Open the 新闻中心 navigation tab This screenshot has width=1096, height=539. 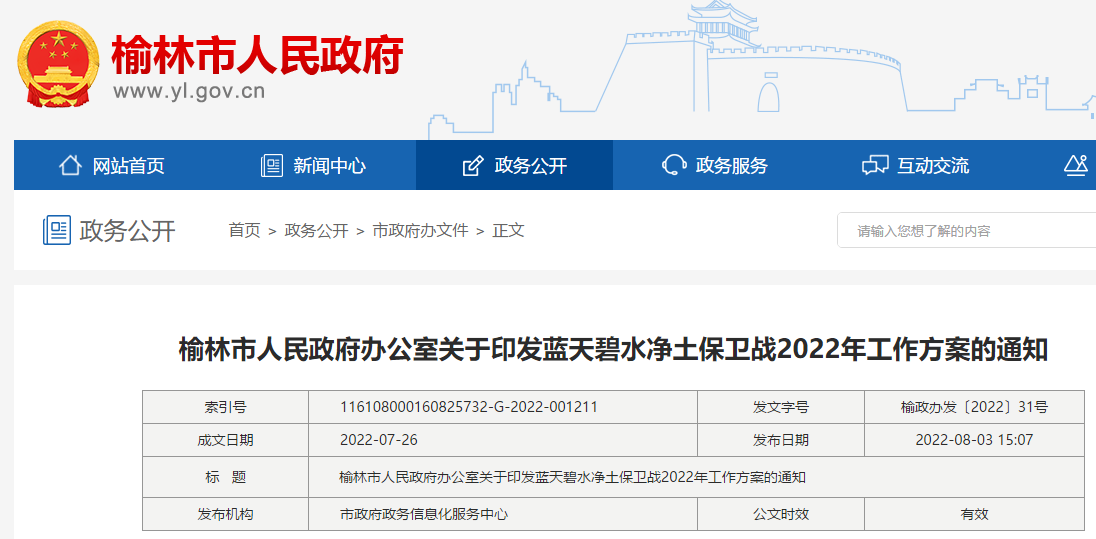(315, 165)
